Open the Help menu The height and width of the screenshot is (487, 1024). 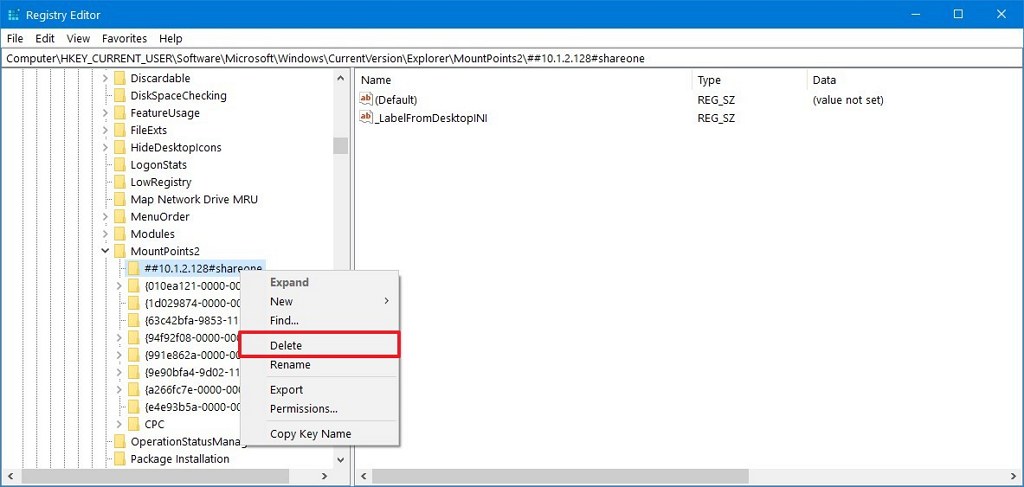click(170, 39)
